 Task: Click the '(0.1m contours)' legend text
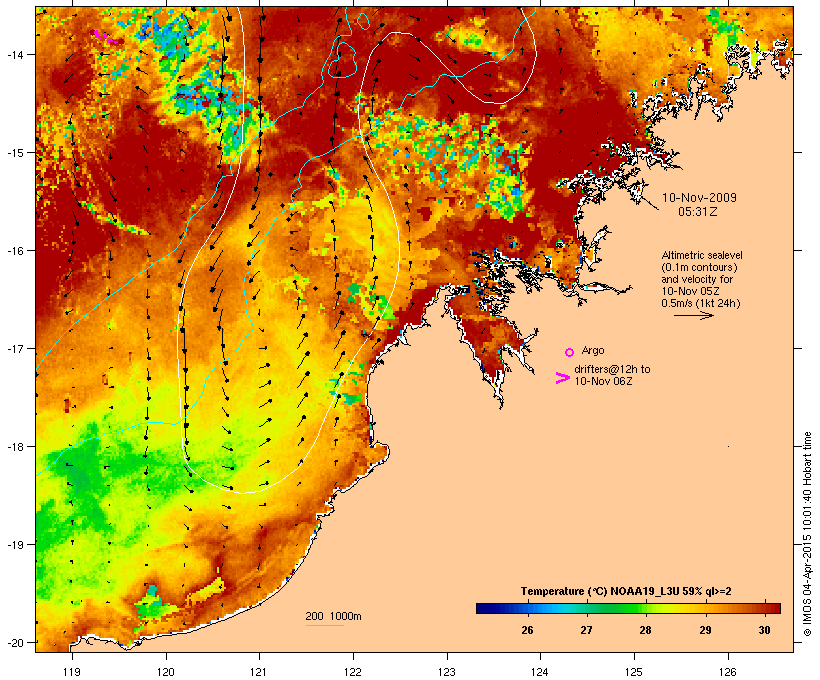700,267
